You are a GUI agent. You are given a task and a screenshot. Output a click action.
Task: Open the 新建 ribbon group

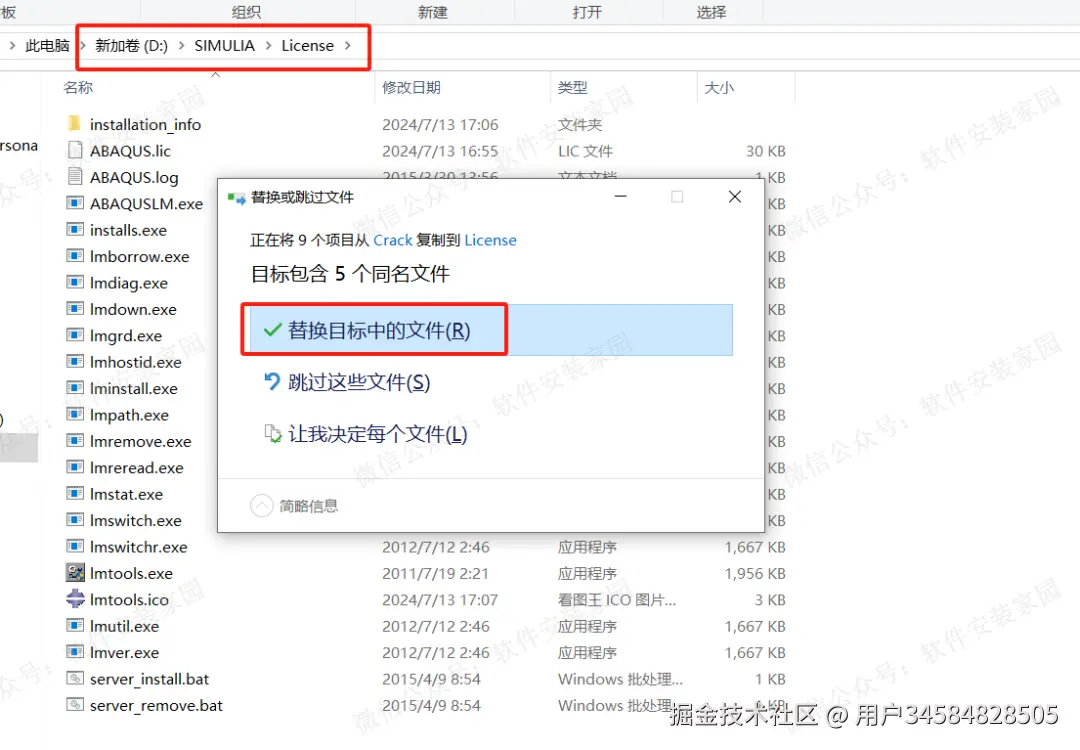433,12
